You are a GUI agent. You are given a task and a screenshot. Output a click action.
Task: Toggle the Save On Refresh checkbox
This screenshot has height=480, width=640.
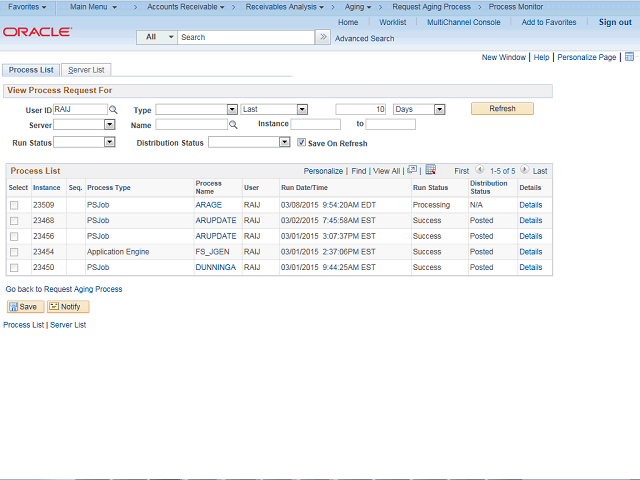coord(302,143)
